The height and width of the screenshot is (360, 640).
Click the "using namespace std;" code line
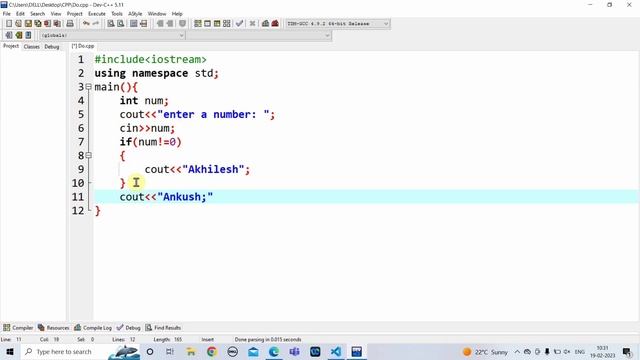[157, 73]
